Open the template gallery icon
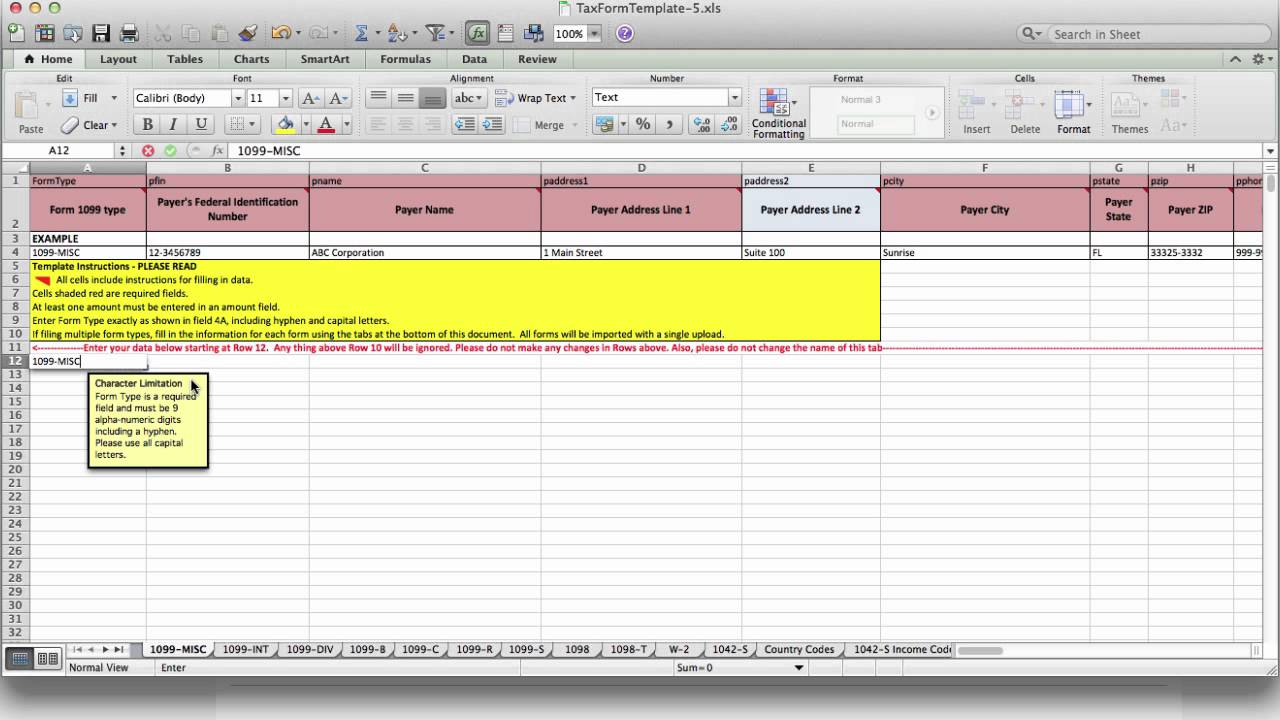This screenshot has height=720, width=1280. coord(45,33)
